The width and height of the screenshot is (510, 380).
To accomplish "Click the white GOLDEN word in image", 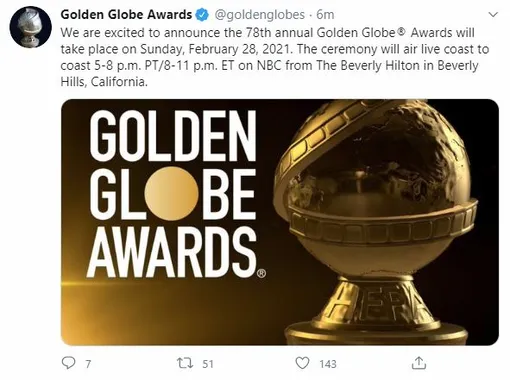I will pyautogui.click(x=172, y=136).
